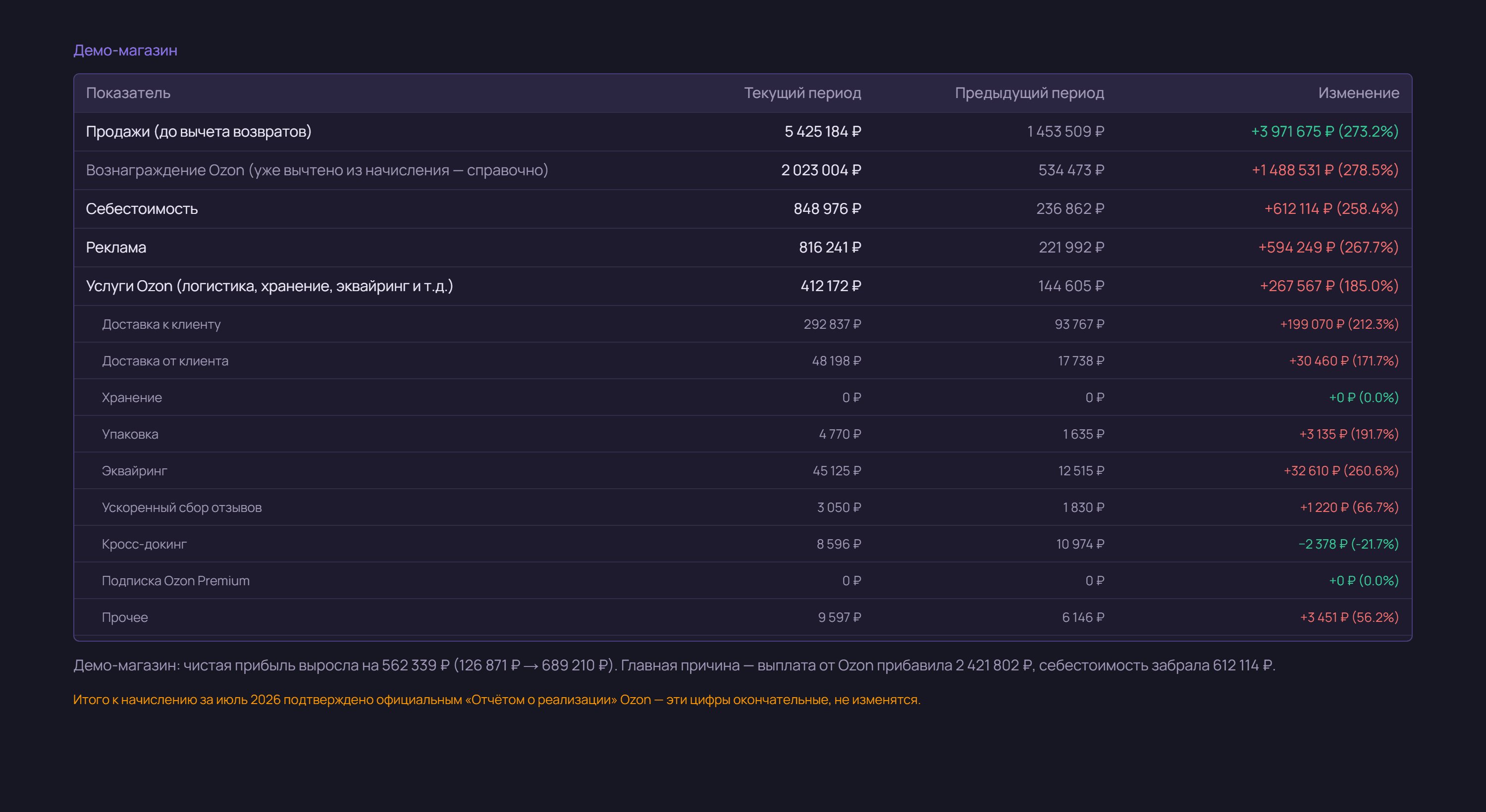The height and width of the screenshot is (812, 1486).
Task: Click the Прочее row label
Action: 125,617
